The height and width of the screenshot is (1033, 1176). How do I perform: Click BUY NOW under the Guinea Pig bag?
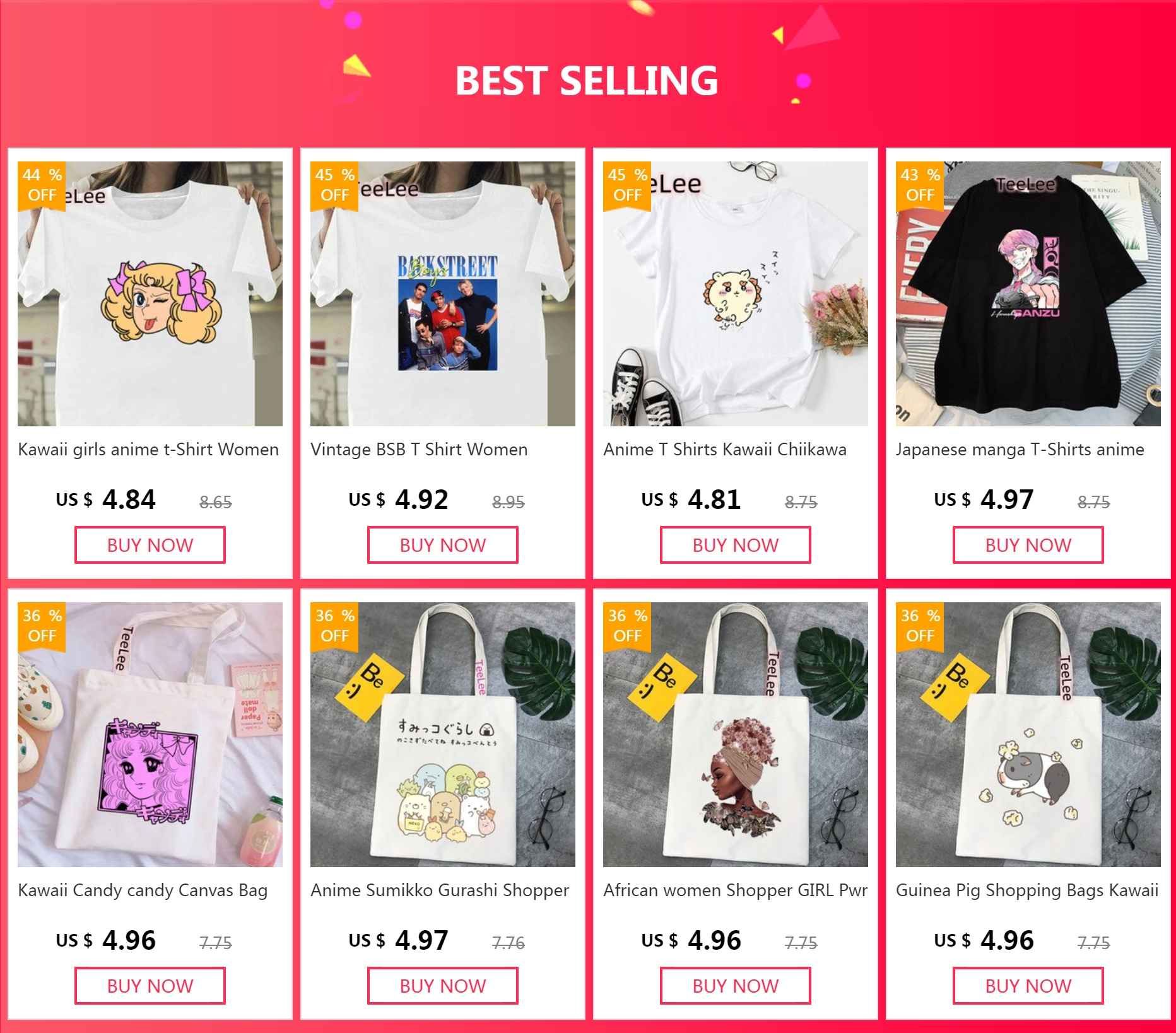(1028, 986)
